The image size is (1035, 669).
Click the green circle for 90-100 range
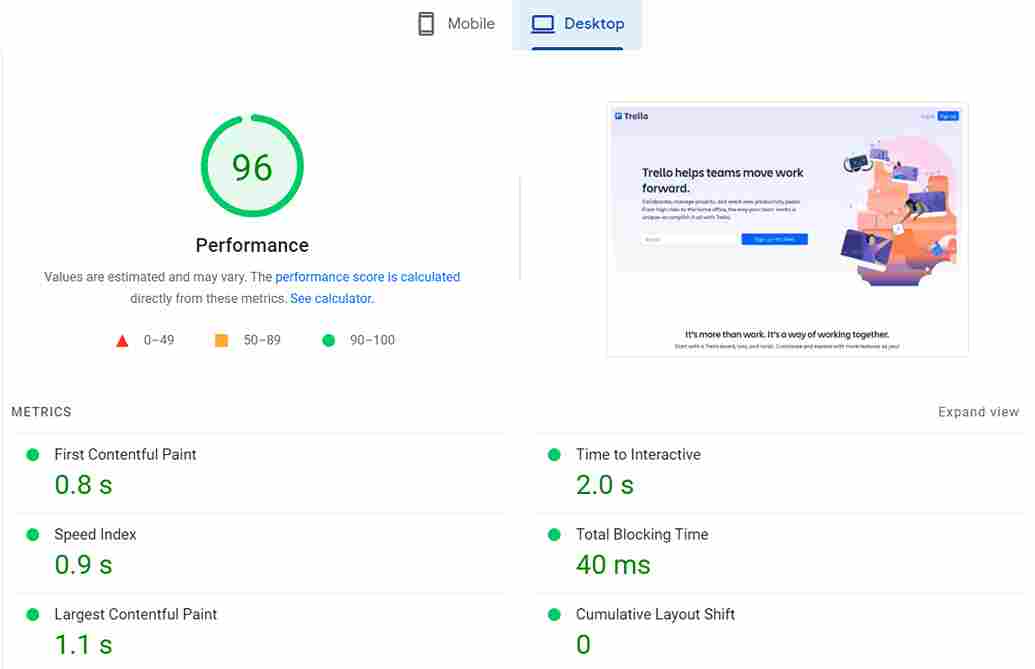click(x=328, y=340)
